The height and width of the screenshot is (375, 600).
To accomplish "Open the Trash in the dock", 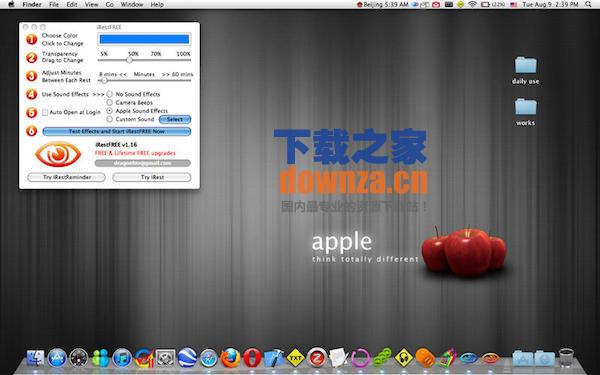I will coord(566,358).
